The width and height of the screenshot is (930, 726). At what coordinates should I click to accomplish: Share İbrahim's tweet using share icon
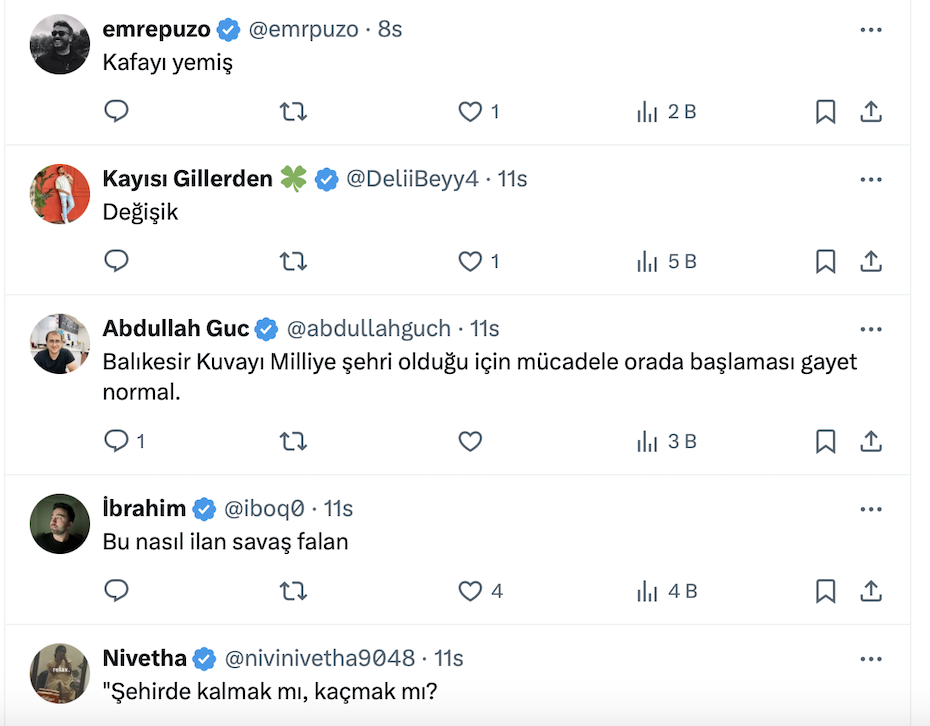871,591
